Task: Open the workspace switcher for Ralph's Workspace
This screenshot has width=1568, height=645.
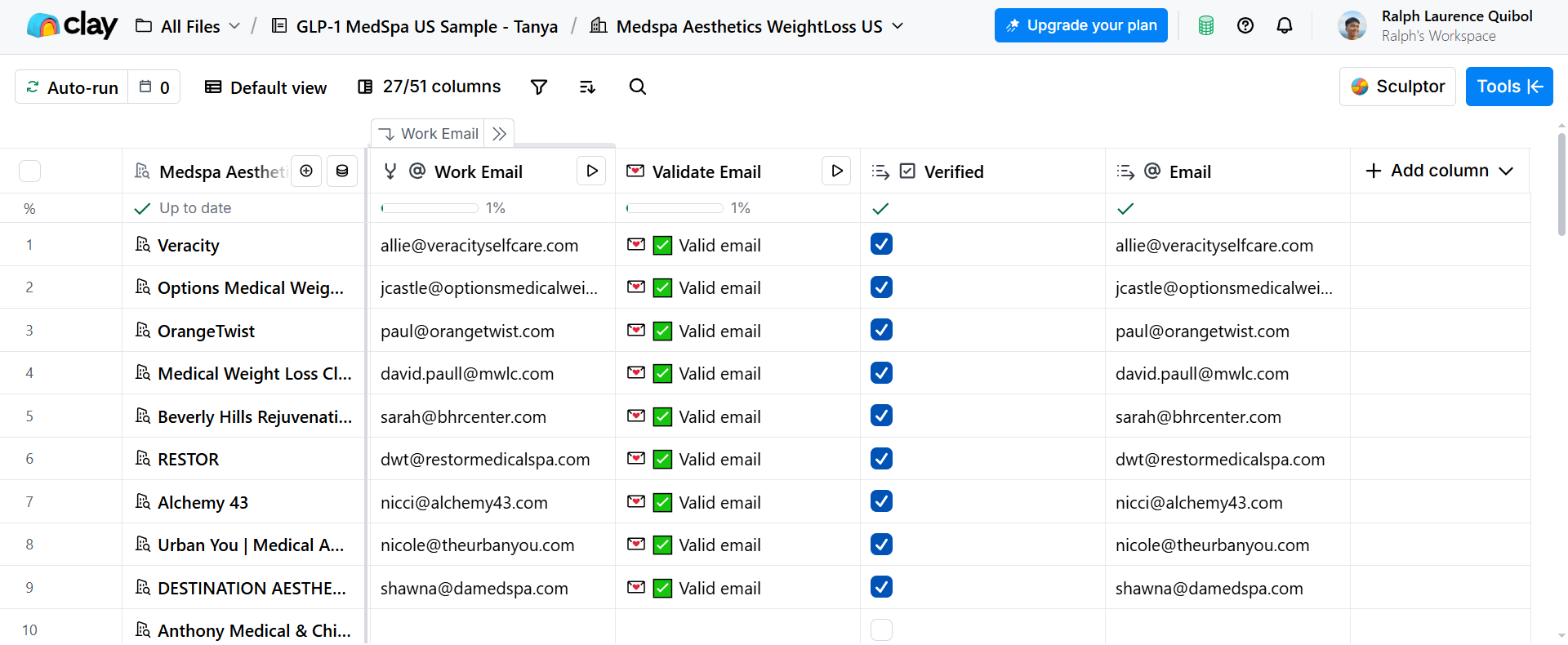Action: click(1435, 26)
